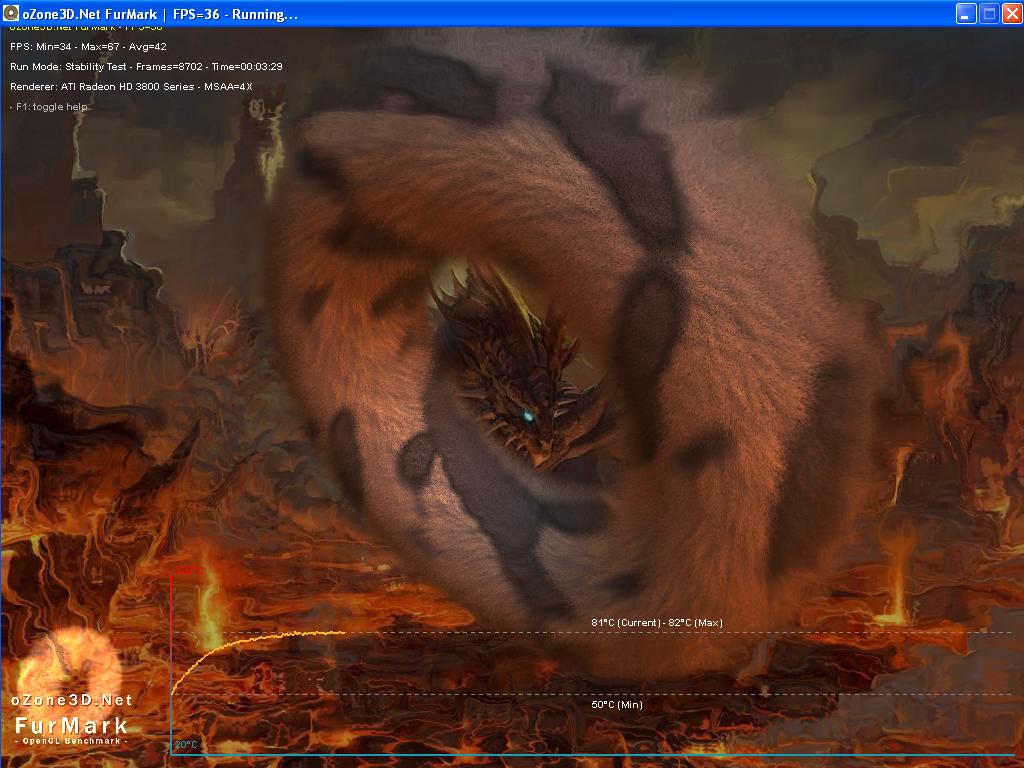Viewport: 1024px width, 768px height.
Task: Minimize the FurMark window
Action: pyautogui.click(x=966, y=14)
